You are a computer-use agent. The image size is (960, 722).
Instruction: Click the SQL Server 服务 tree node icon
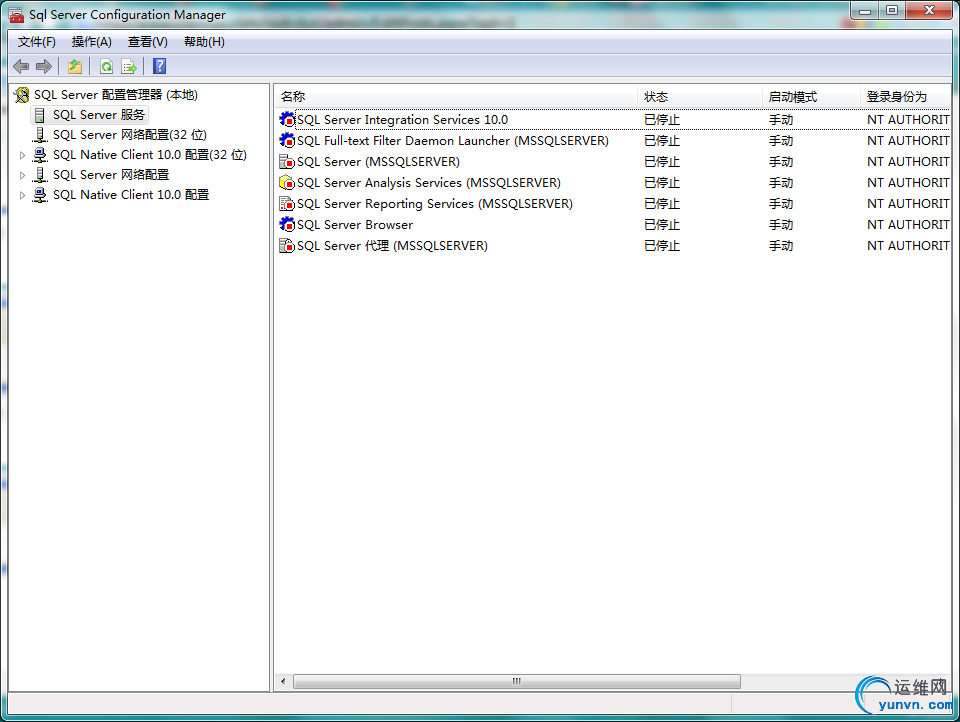click(40, 115)
